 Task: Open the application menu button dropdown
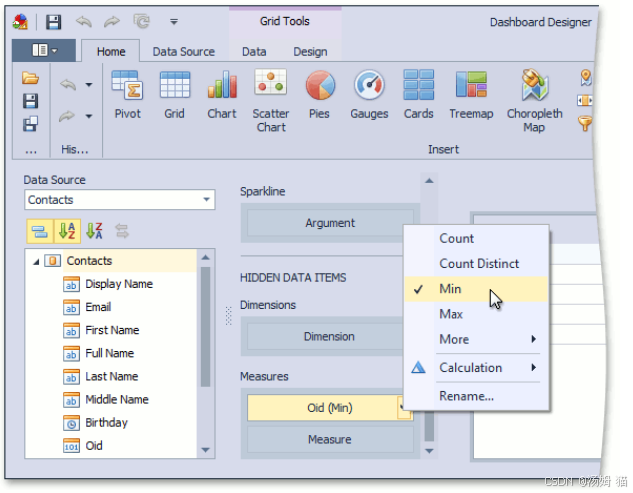44,50
